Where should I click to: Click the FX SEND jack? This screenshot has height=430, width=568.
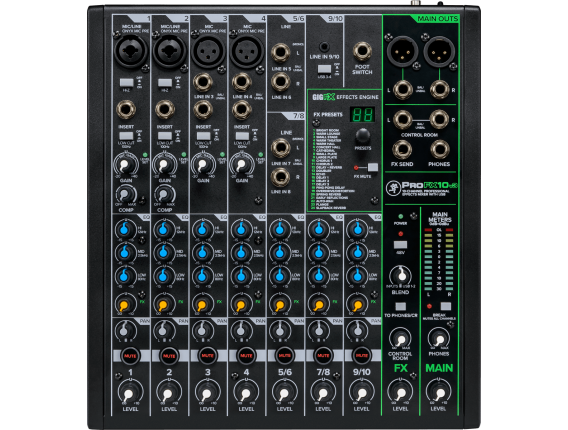[x=402, y=150]
